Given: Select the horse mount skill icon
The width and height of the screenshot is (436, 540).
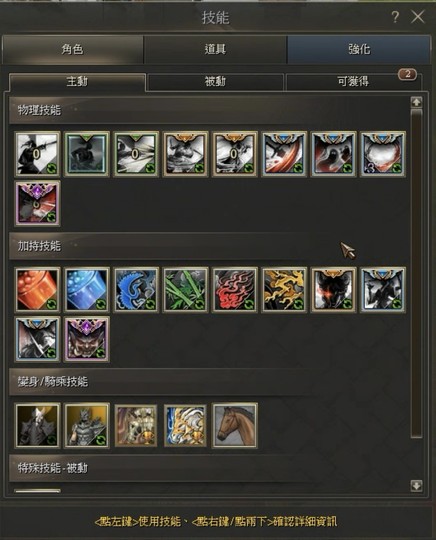Looking at the screenshot, I should (235, 425).
